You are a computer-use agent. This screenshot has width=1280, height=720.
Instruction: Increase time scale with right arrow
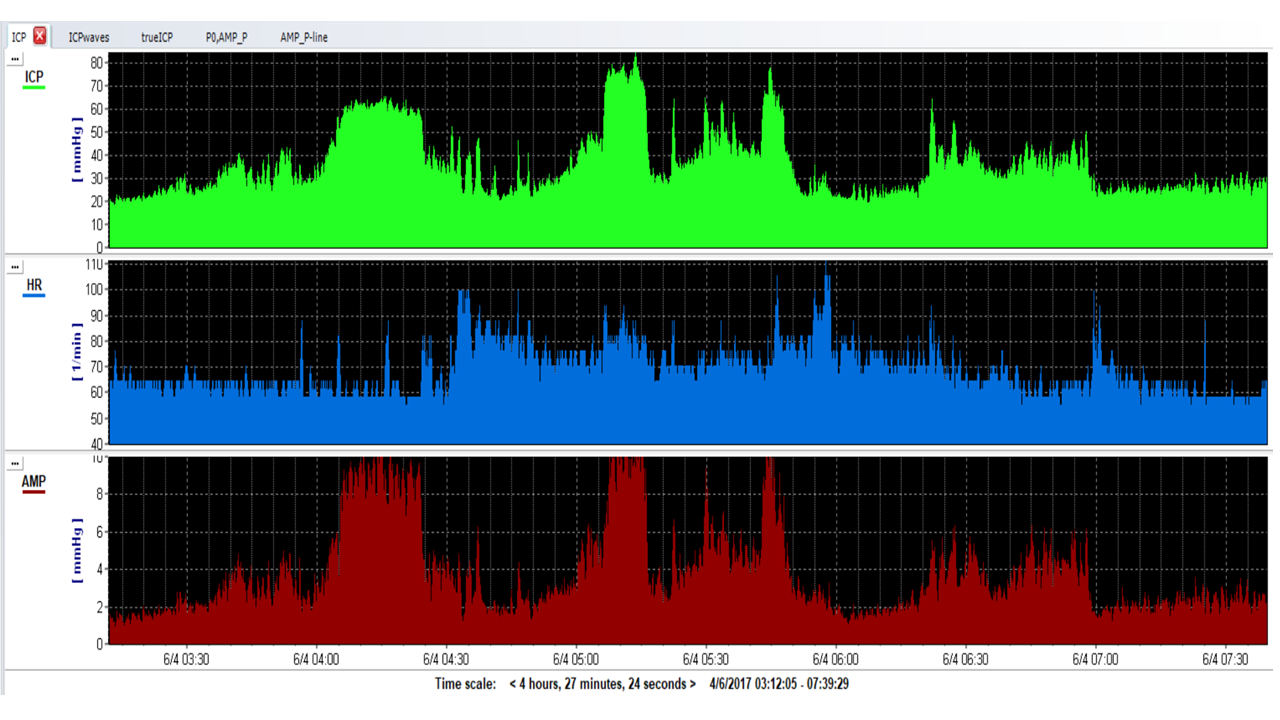pos(692,685)
